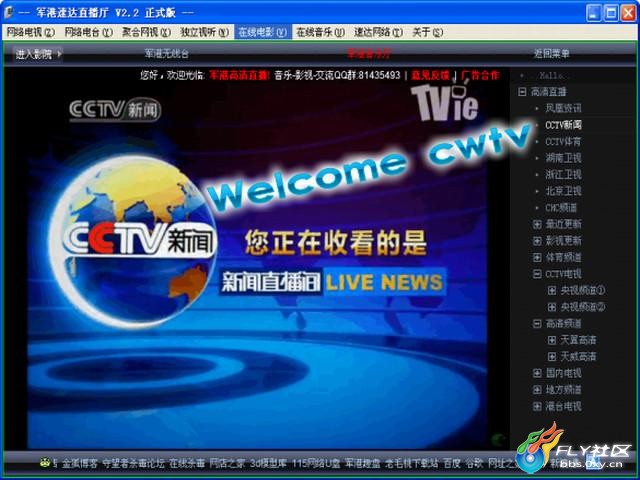Collapse the CCTV电视 tree node
Image resolution: width=640 pixels, height=480 pixels.
point(537,274)
